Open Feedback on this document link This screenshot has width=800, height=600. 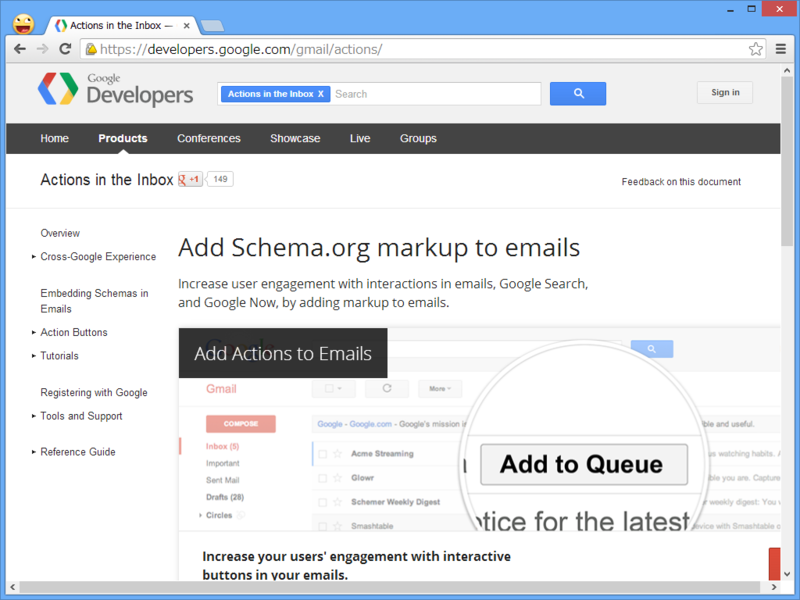[x=681, y=182]
